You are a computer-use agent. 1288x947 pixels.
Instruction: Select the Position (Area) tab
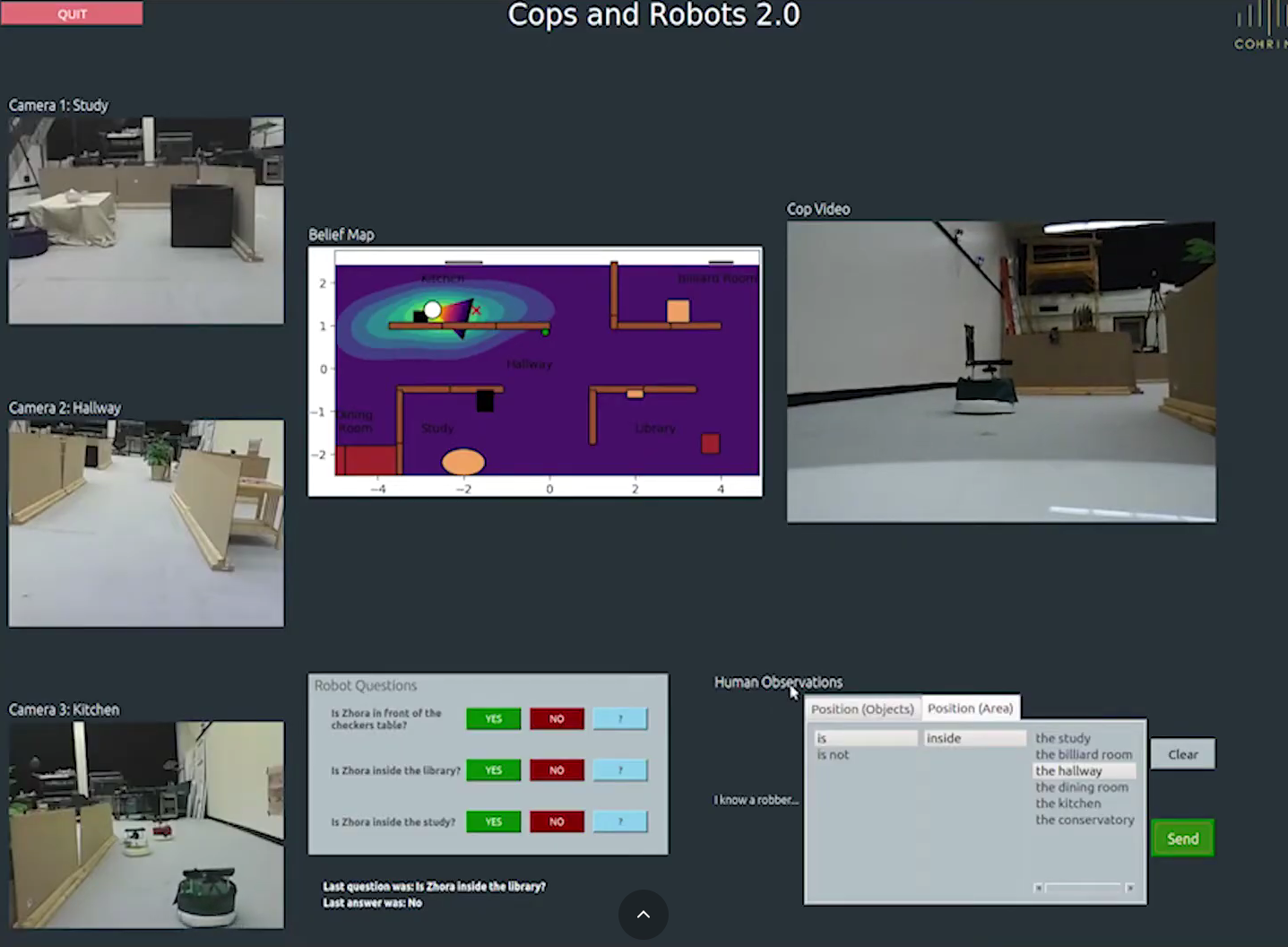pos(970,708)
